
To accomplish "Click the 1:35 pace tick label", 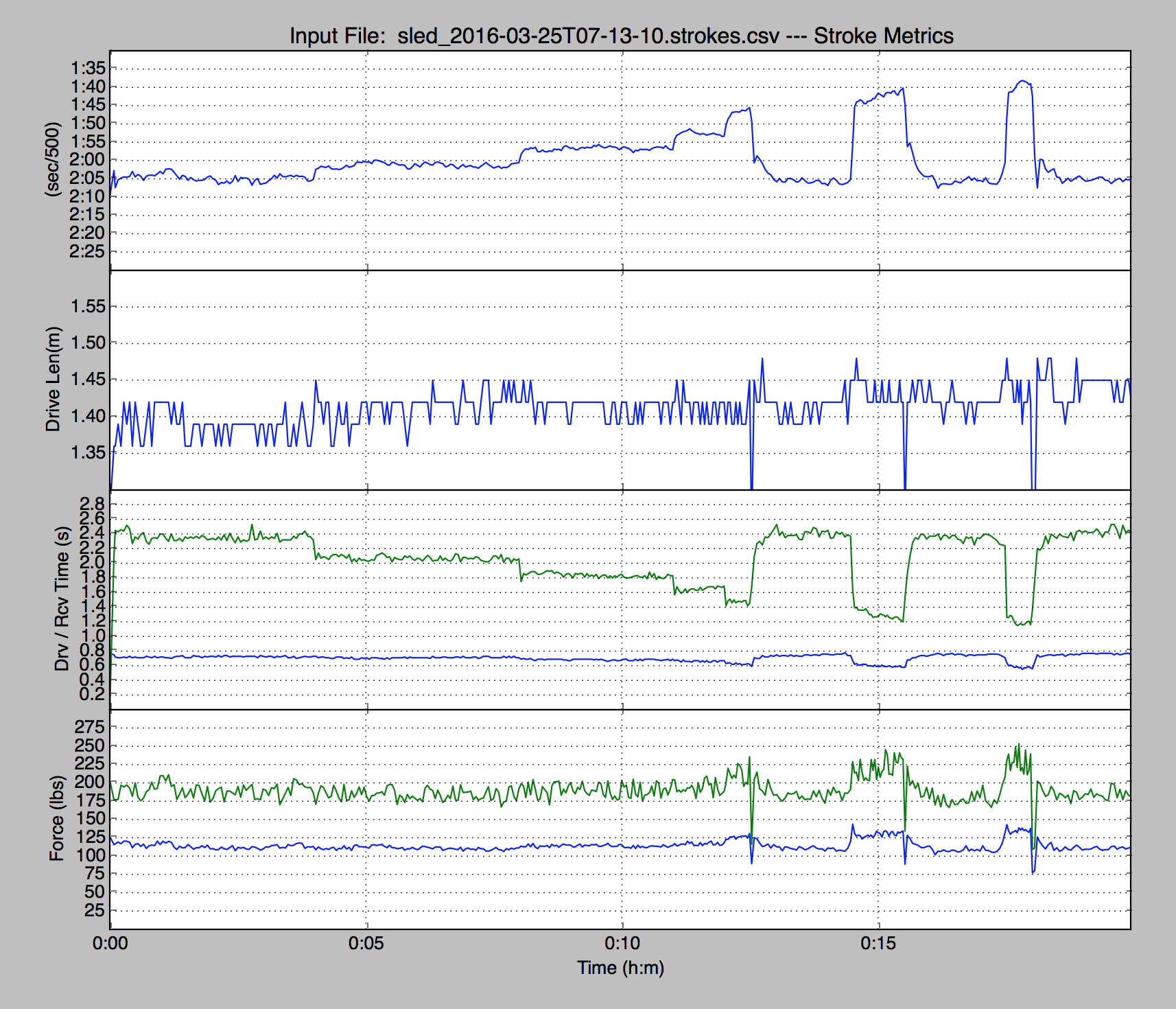I will (88, 68).
